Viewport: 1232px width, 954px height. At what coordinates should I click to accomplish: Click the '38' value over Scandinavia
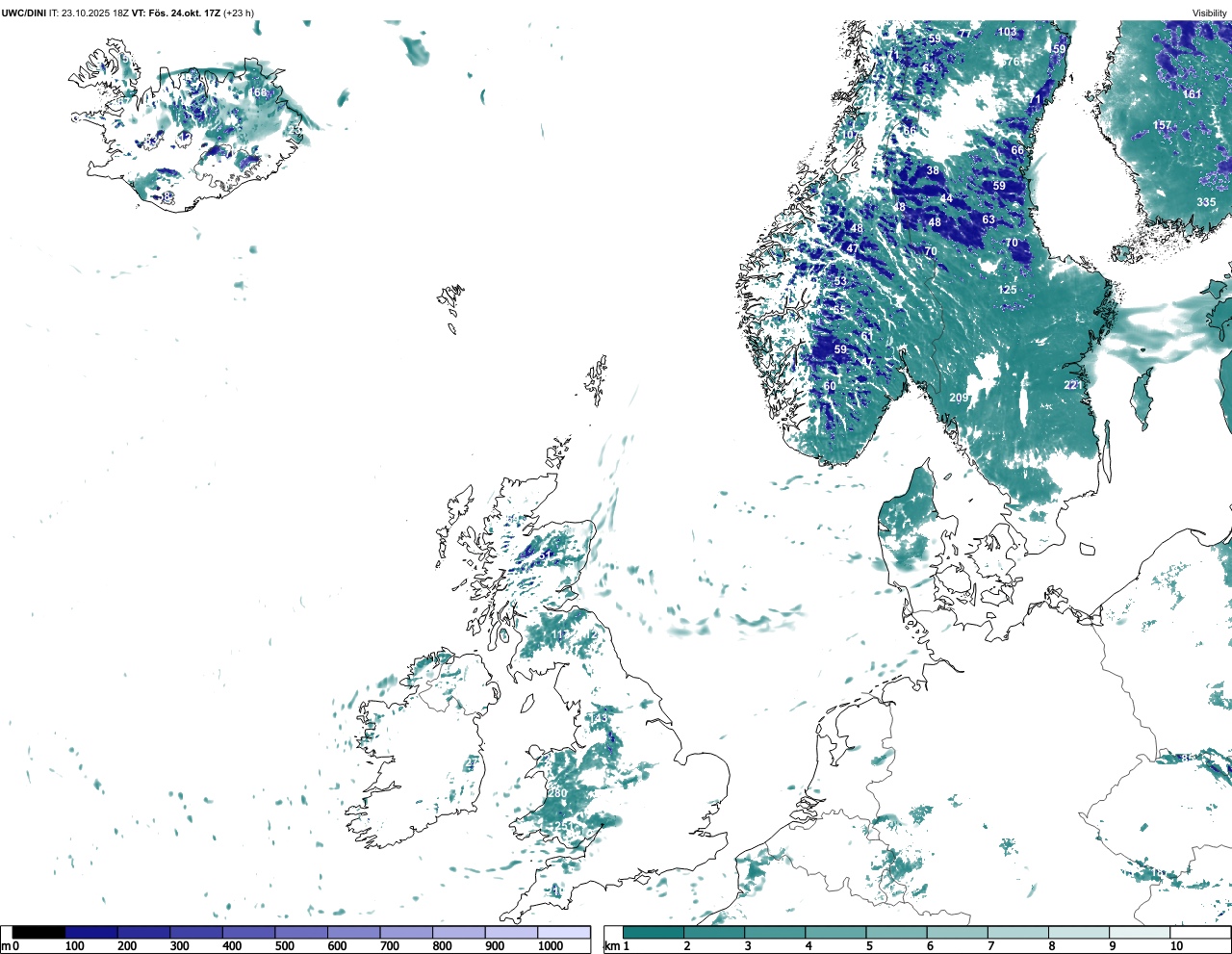click(x=933, y=170)
